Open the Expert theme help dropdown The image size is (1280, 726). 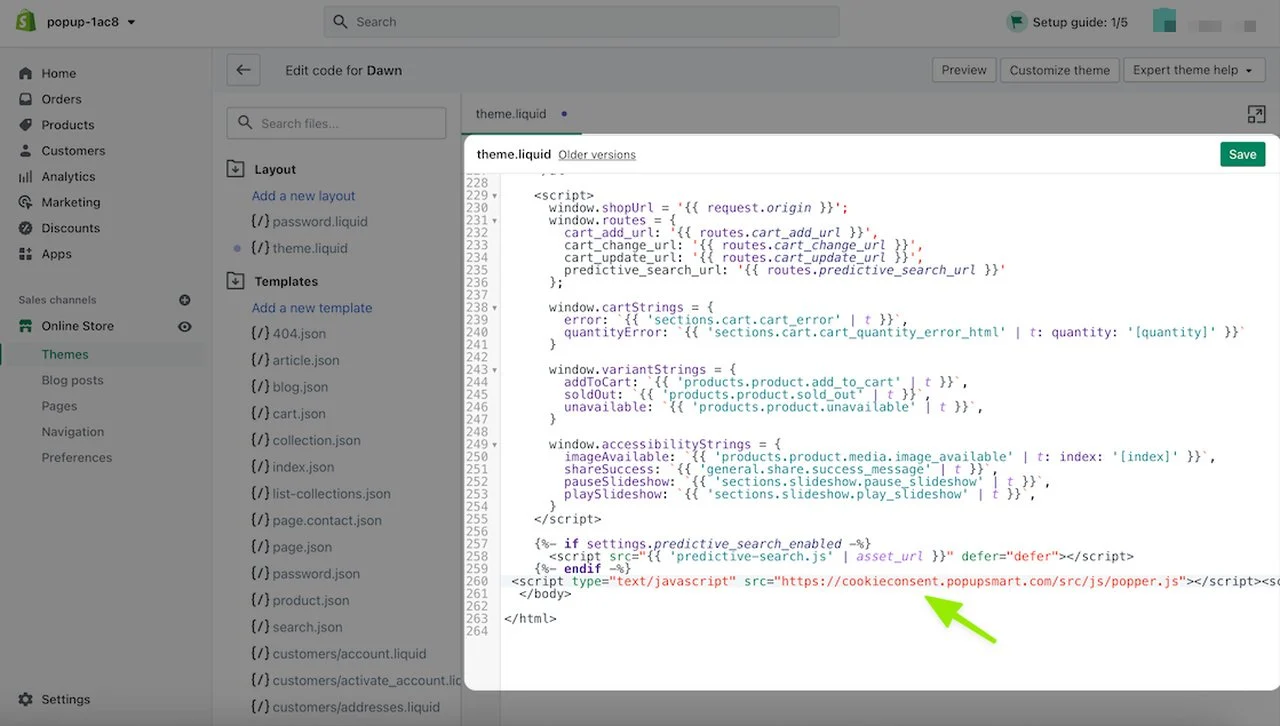(x=1192, y=70)
